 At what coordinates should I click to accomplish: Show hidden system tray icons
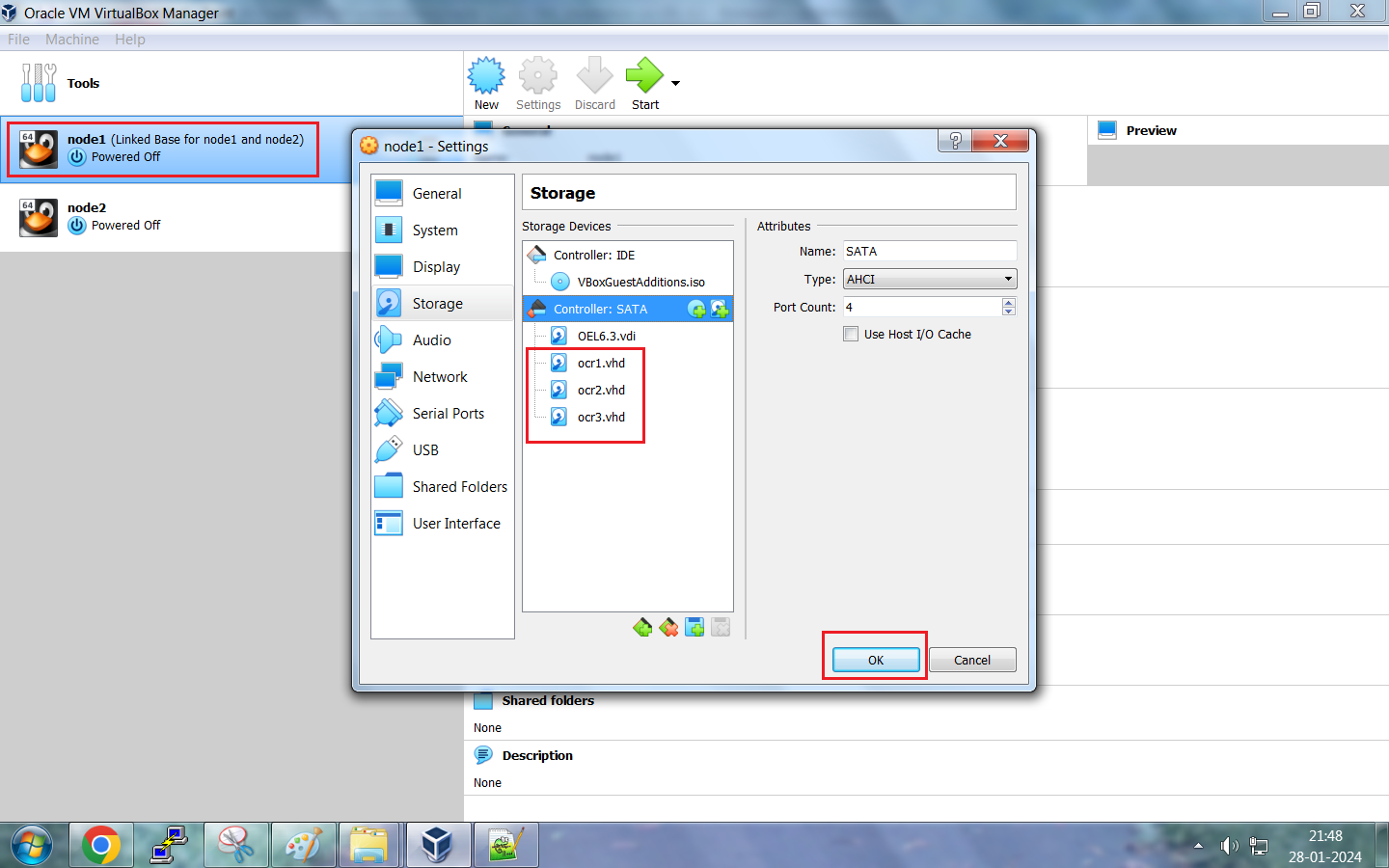[x=1198, y=846]
